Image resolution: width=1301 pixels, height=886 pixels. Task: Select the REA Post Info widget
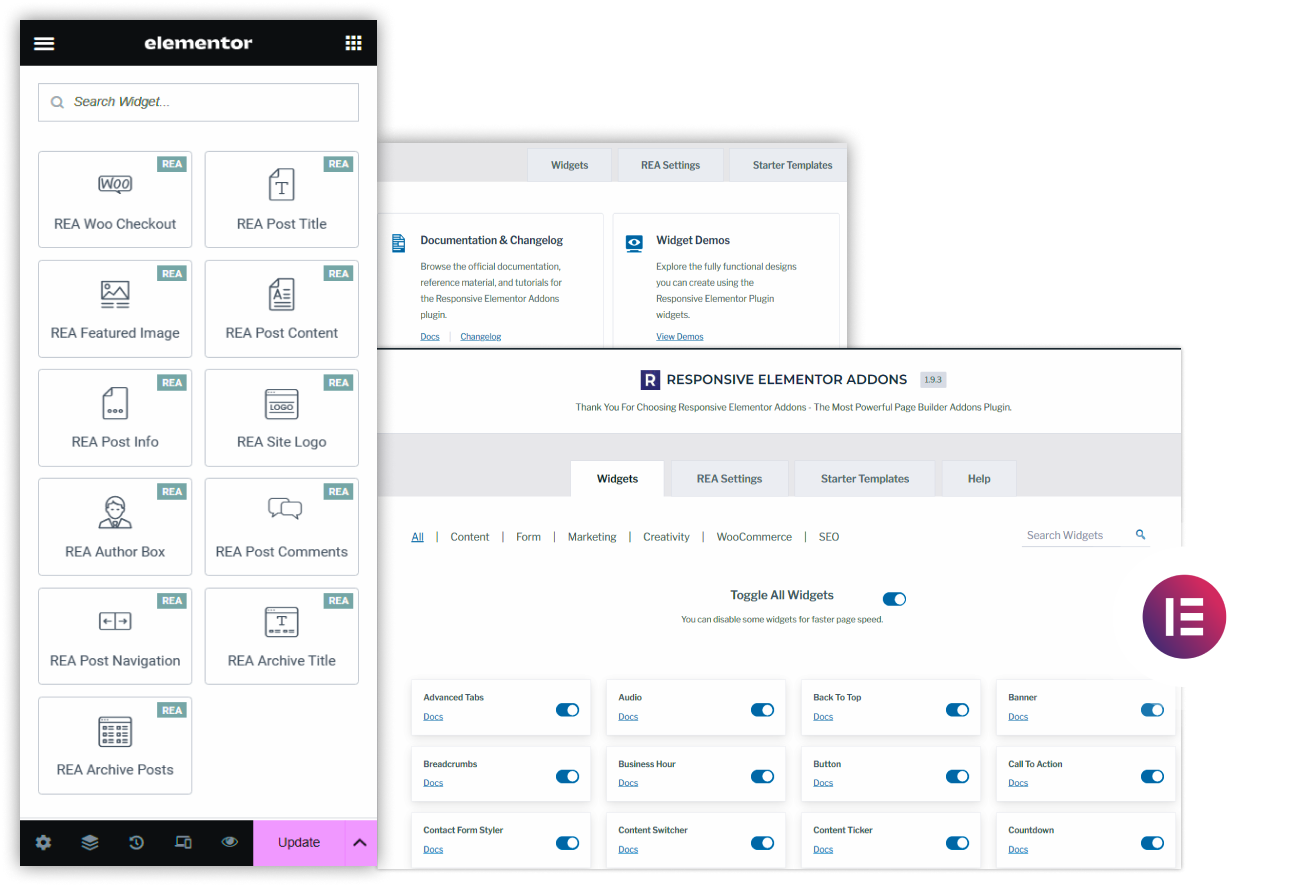(115, 418)
